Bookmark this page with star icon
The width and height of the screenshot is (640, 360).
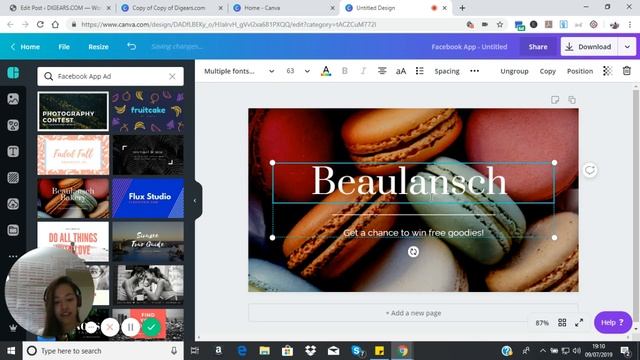(500, 24)
